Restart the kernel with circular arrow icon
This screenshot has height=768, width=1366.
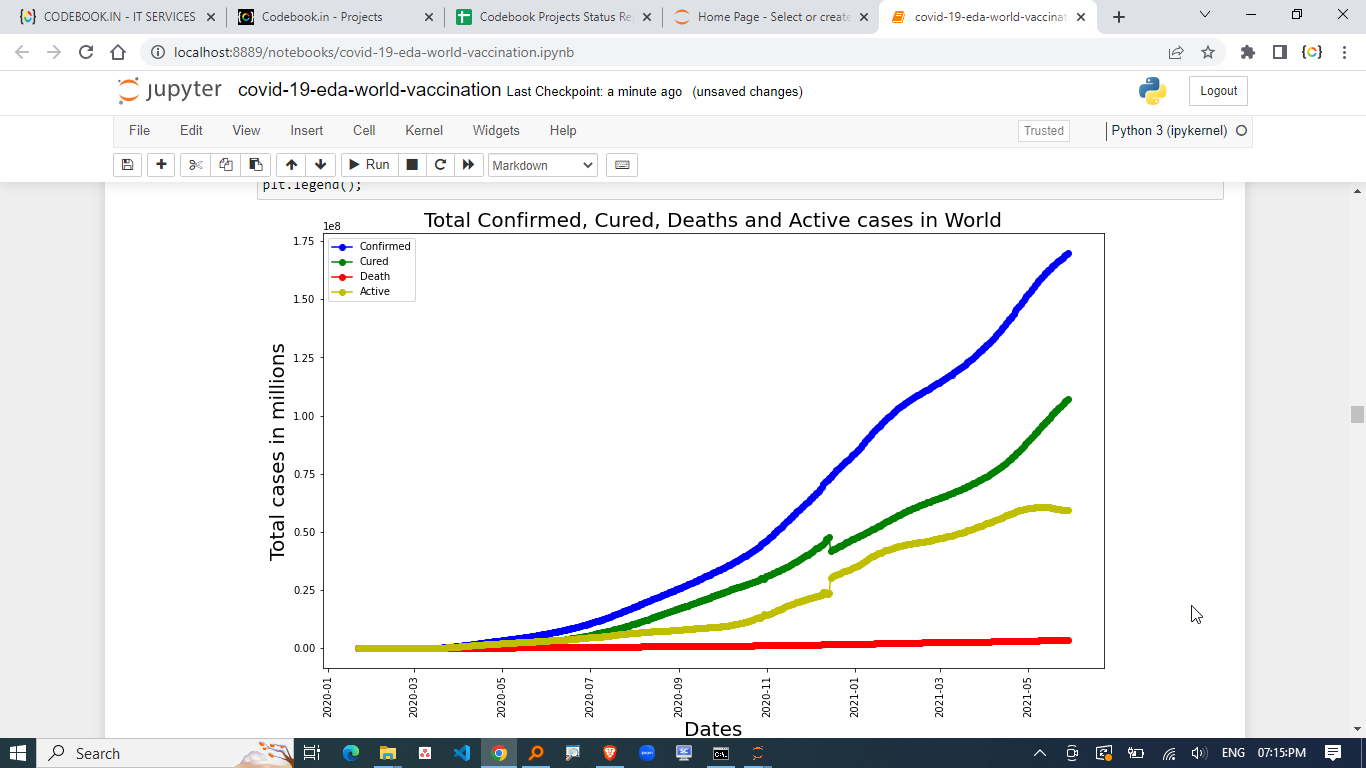(x=440, y=165)
